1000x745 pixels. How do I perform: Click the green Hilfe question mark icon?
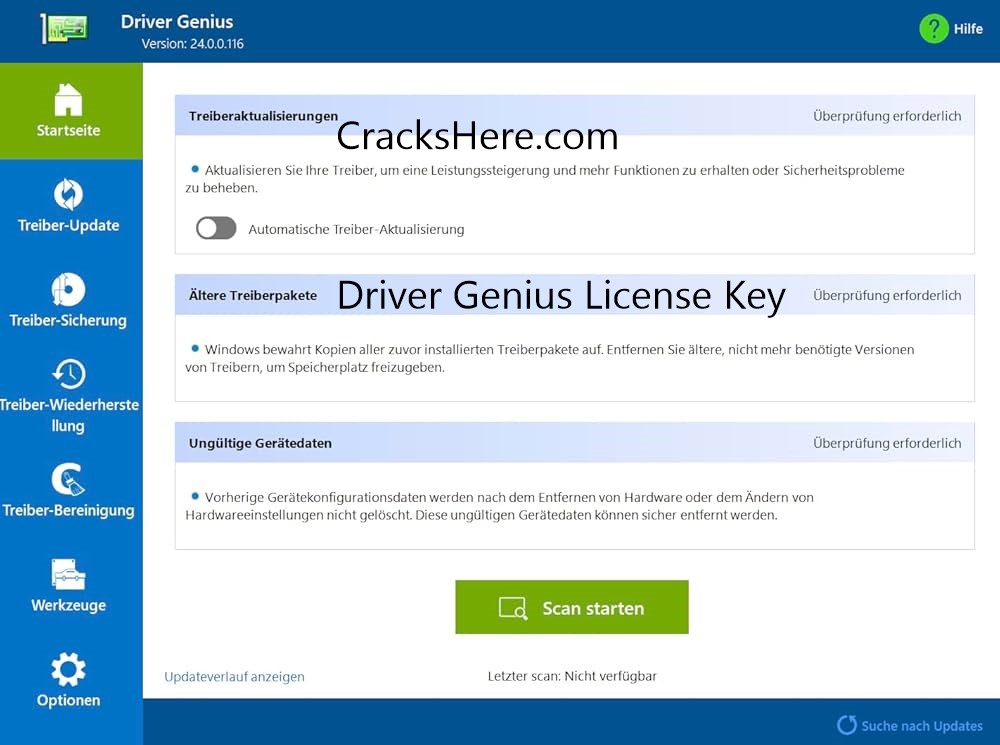tap(934, 29)
